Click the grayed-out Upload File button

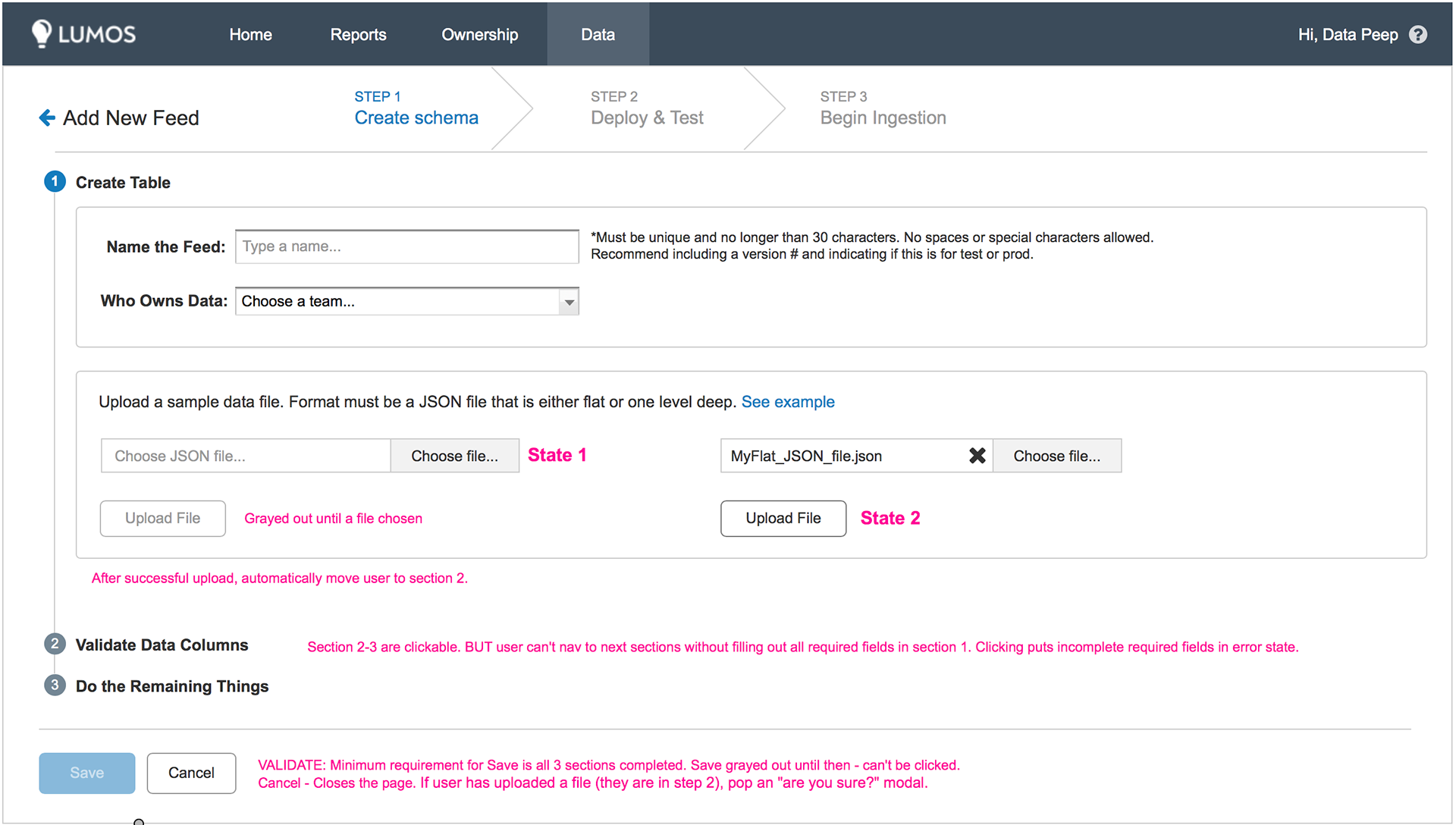tap(162, 519)
